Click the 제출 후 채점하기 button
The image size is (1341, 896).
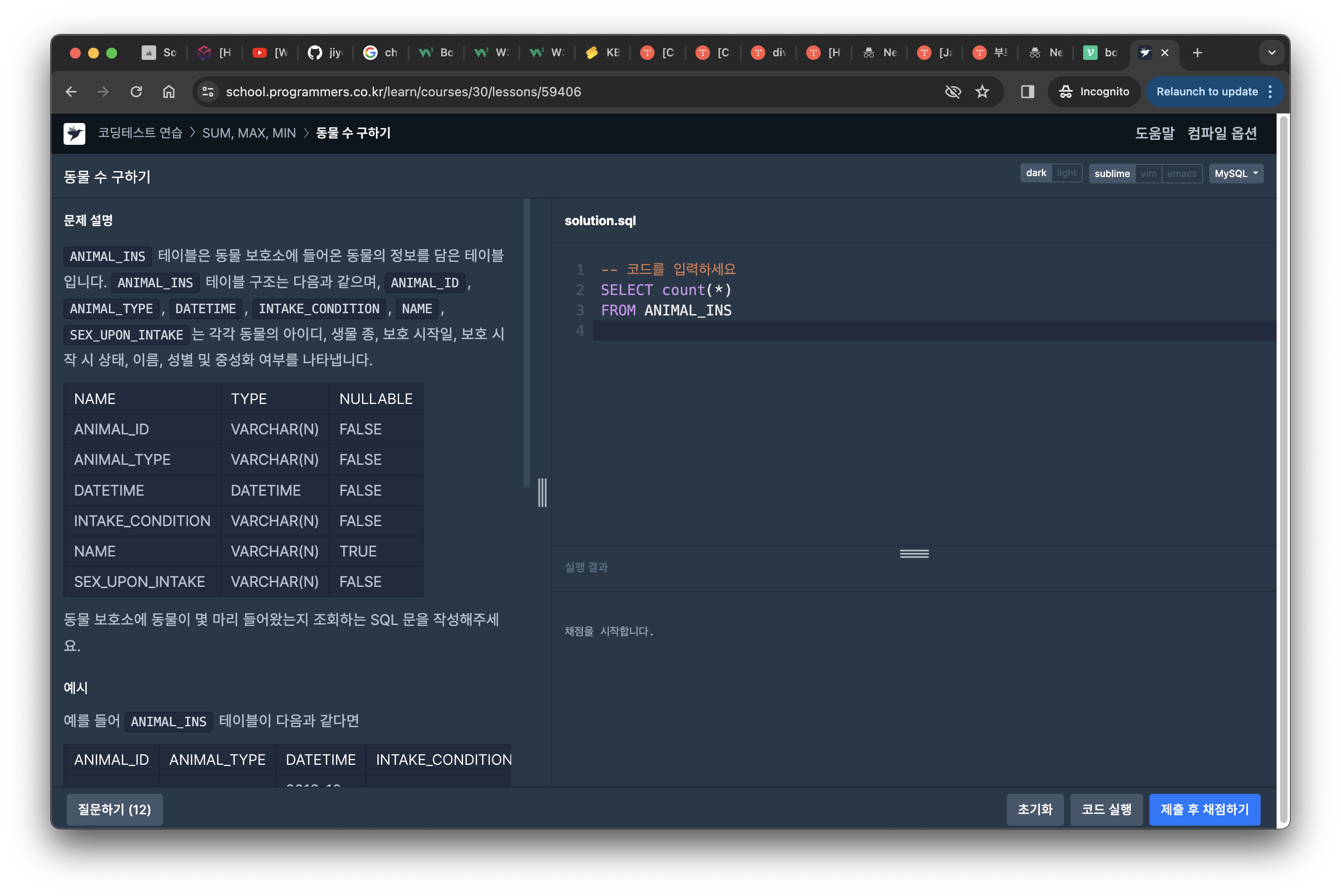point(1204,809)
